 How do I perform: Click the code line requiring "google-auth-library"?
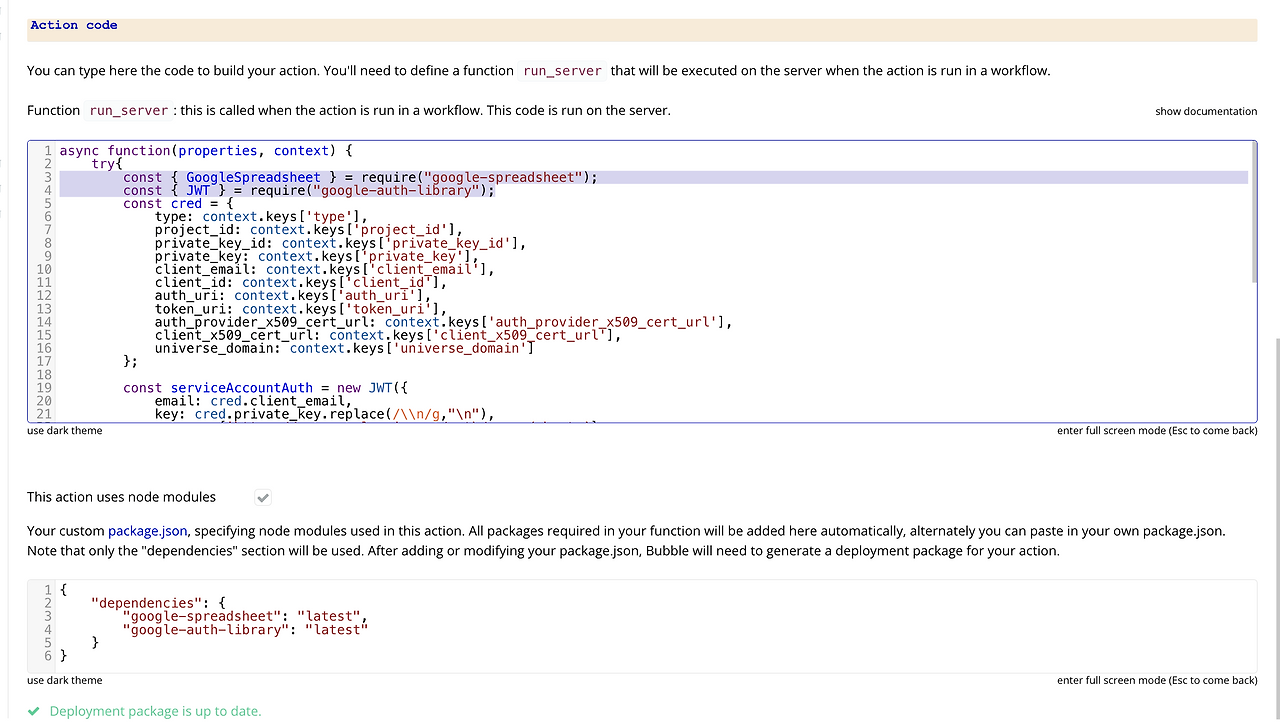coord(309,190)
